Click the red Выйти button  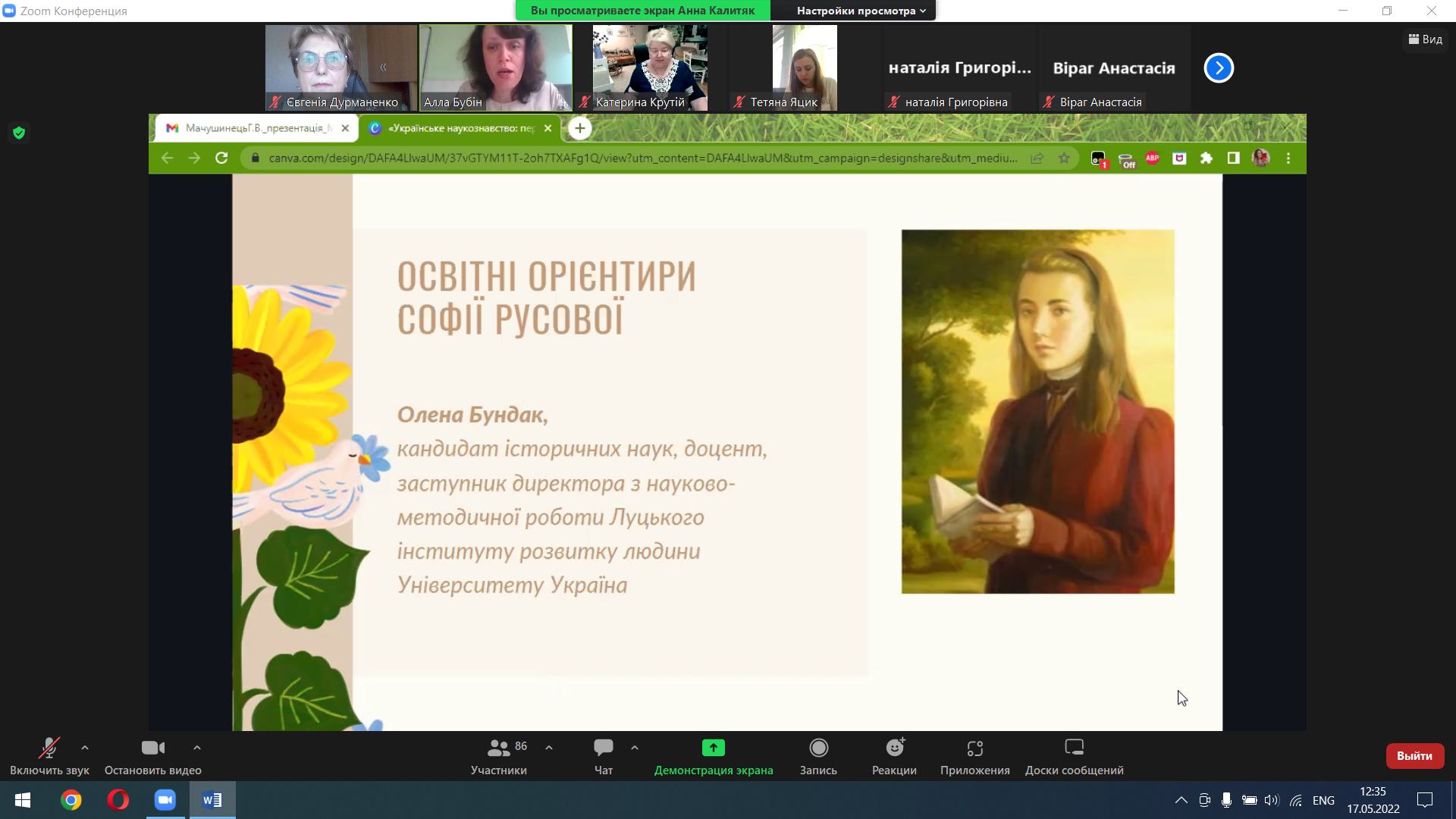click(x=1414, y=756)
